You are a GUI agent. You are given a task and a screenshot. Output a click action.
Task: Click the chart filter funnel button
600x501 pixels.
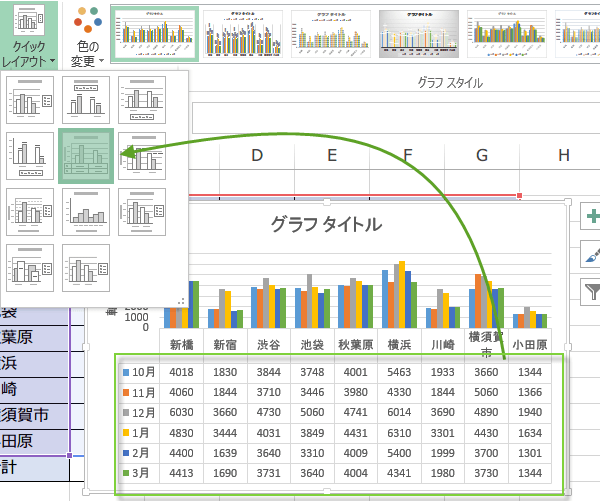click(x=592, y=292)
